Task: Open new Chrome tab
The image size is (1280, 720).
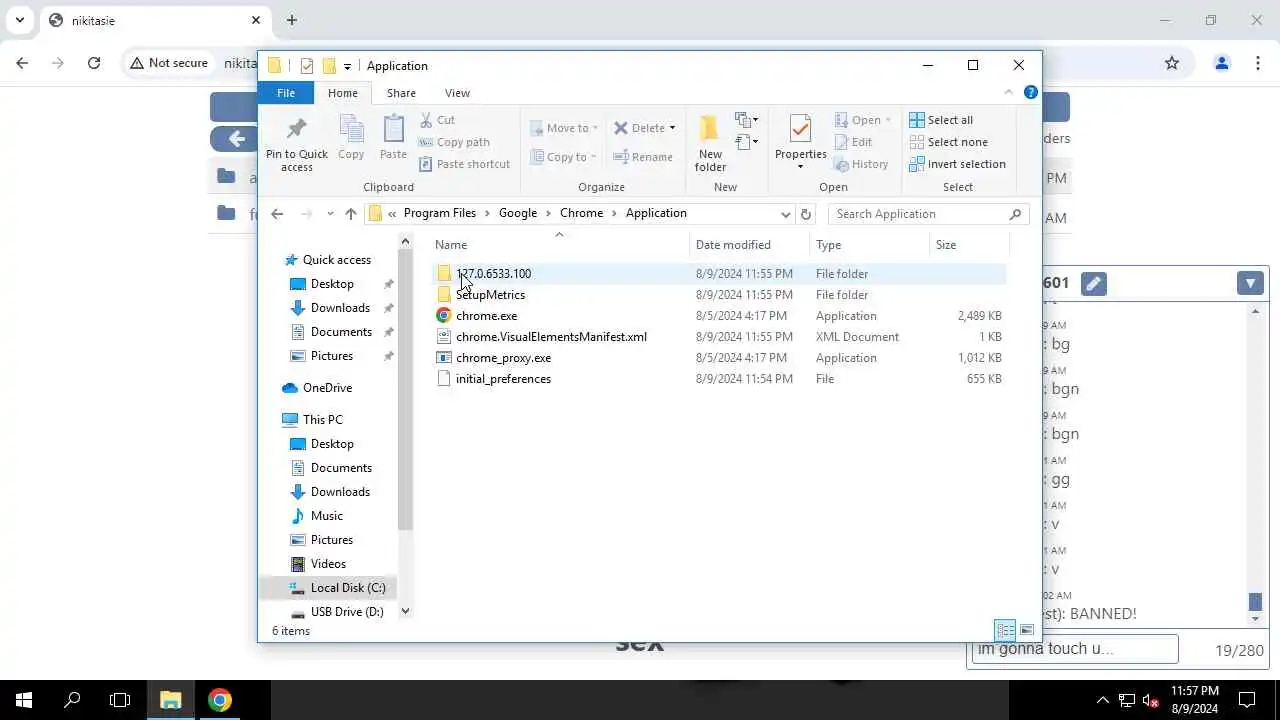Action: tap(292, 20)
